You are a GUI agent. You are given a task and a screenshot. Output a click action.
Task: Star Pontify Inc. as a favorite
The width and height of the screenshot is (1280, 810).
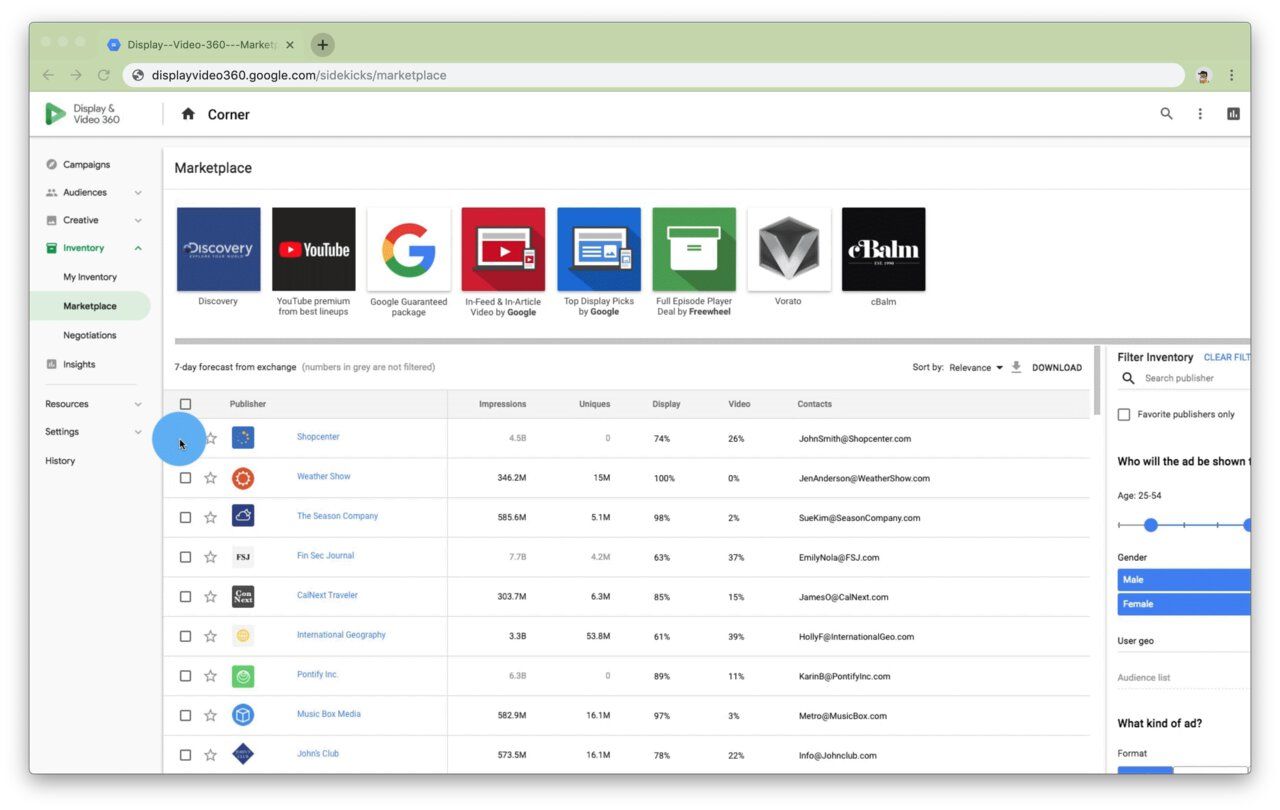(210, 676)
